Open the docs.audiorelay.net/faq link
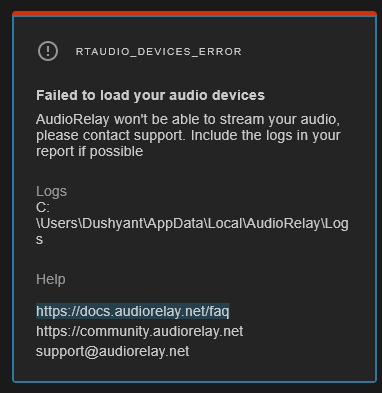Image resolution: width=382 pixels, height=393 pixels. tap(133, 311)
